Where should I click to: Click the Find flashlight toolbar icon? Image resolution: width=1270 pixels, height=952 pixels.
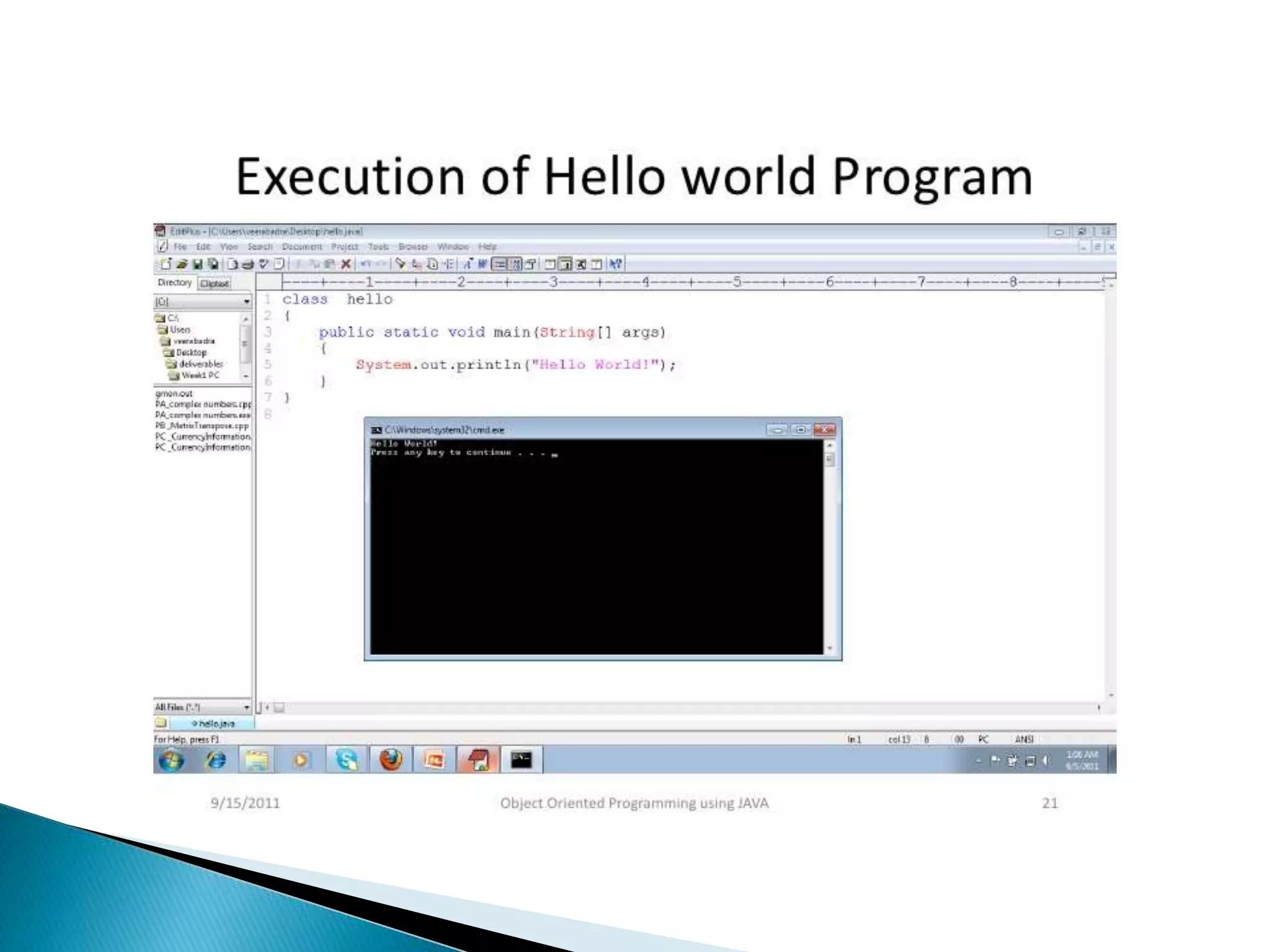[x=401, y=264]
